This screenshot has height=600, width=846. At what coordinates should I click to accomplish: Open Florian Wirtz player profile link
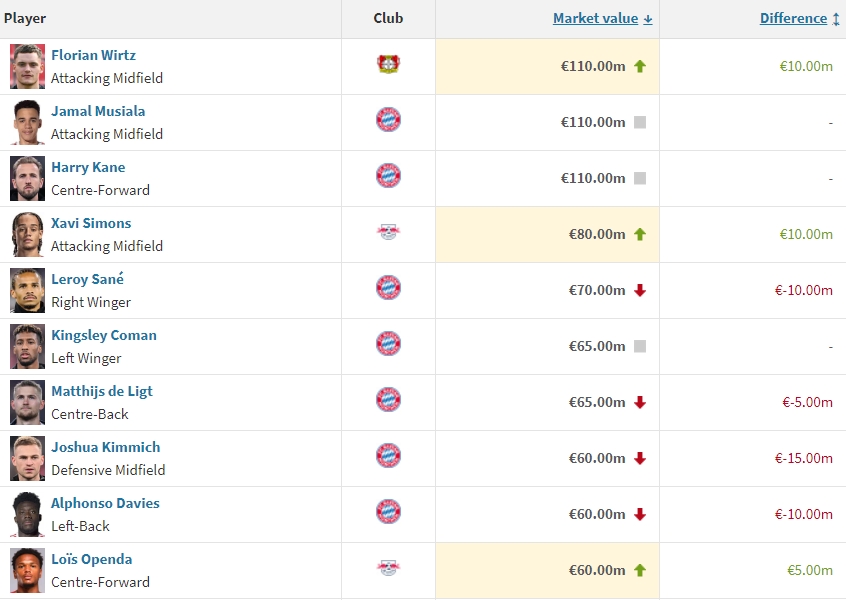[x=93, y=55]
